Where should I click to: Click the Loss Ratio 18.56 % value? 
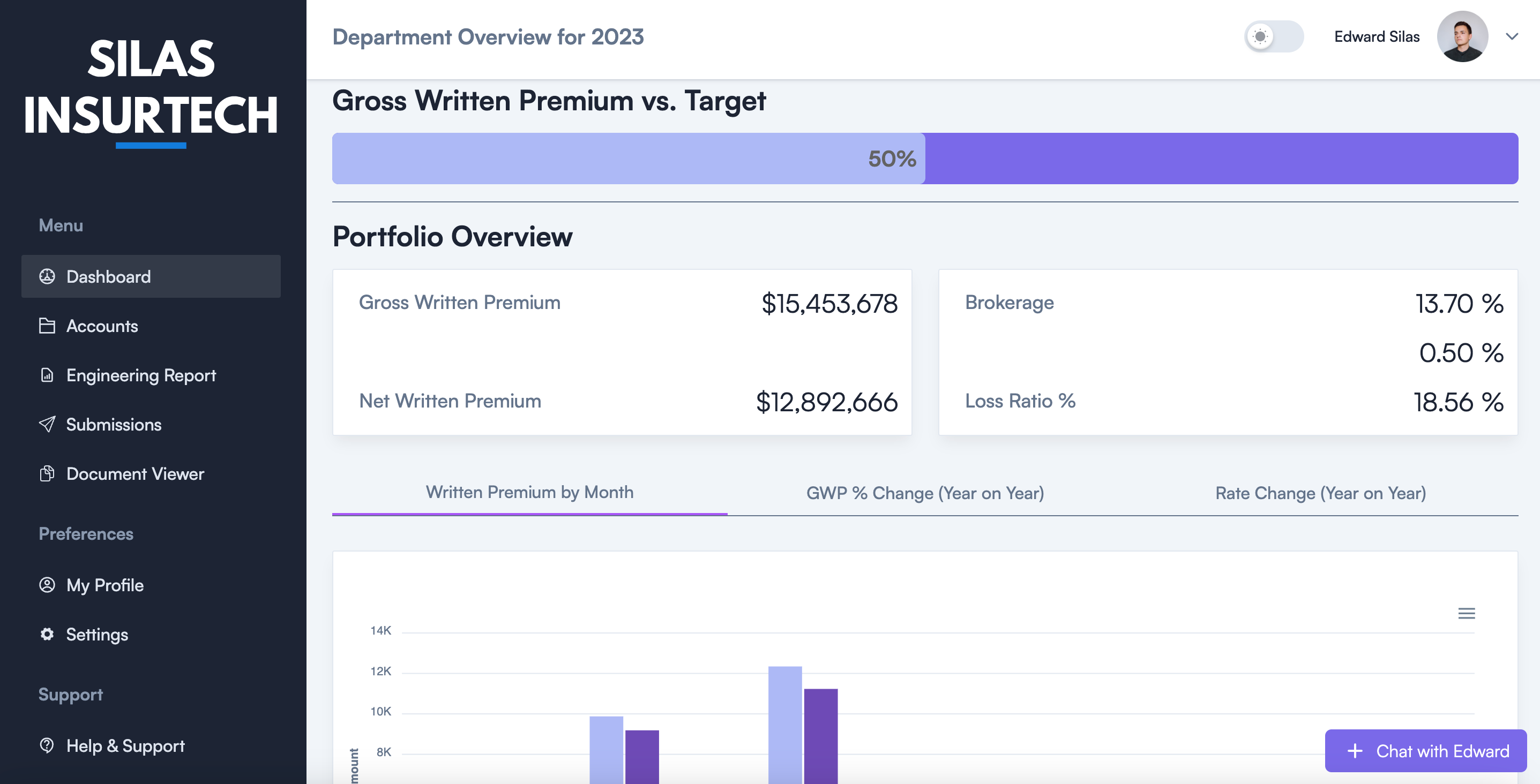click(1459, 402)
